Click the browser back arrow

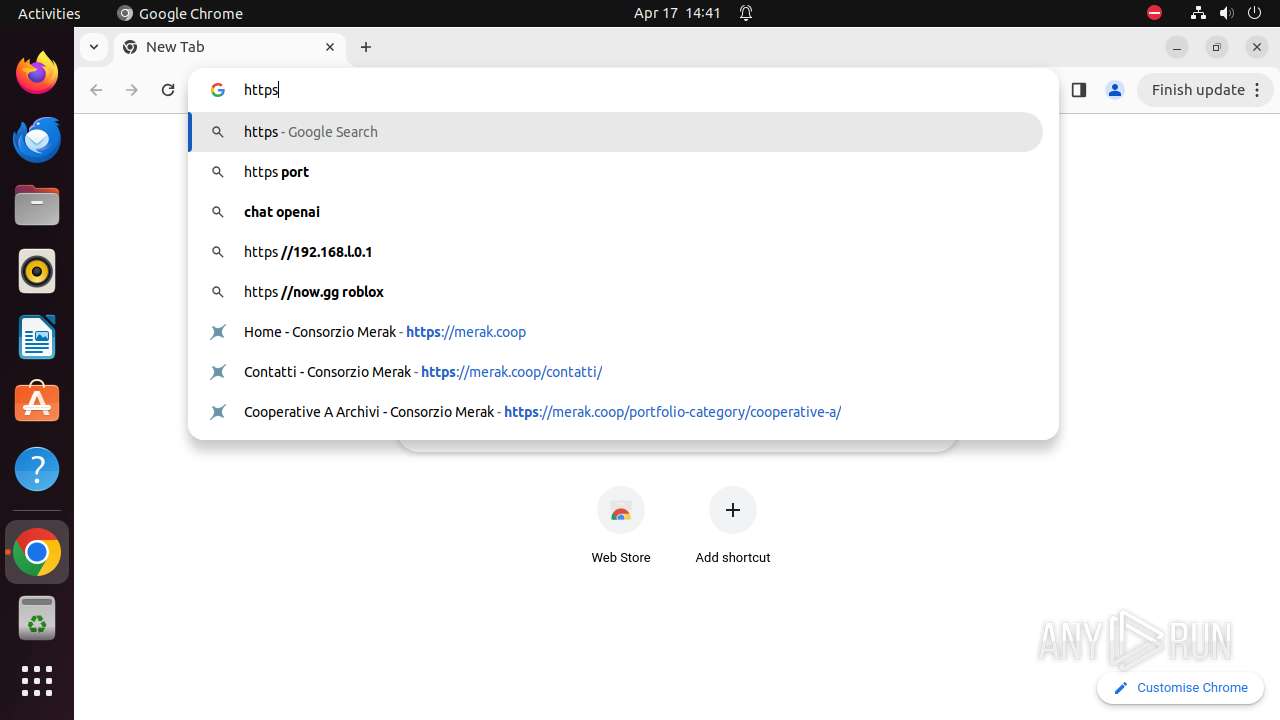pos(96,90)
